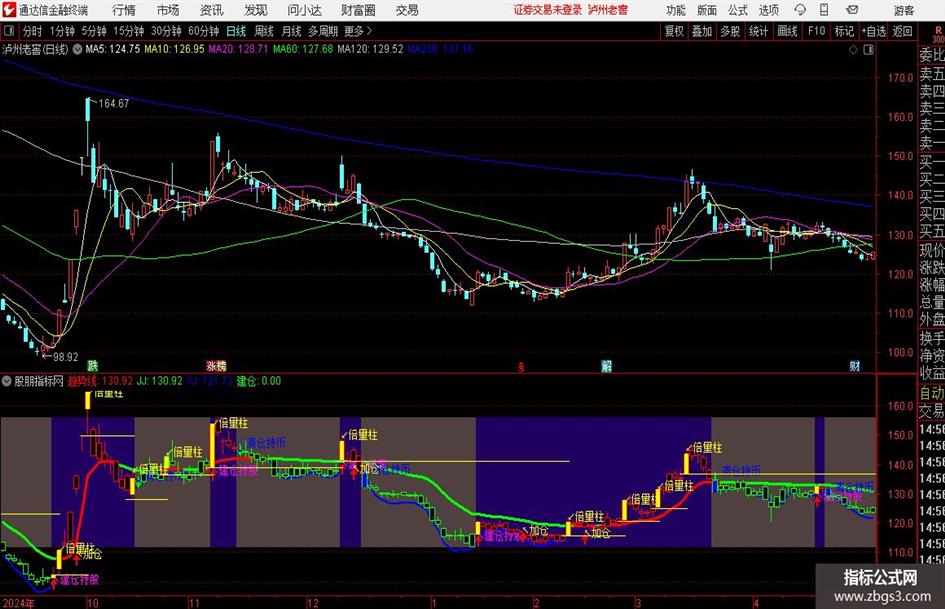Click the green 跌 event marker

[92, 365]
